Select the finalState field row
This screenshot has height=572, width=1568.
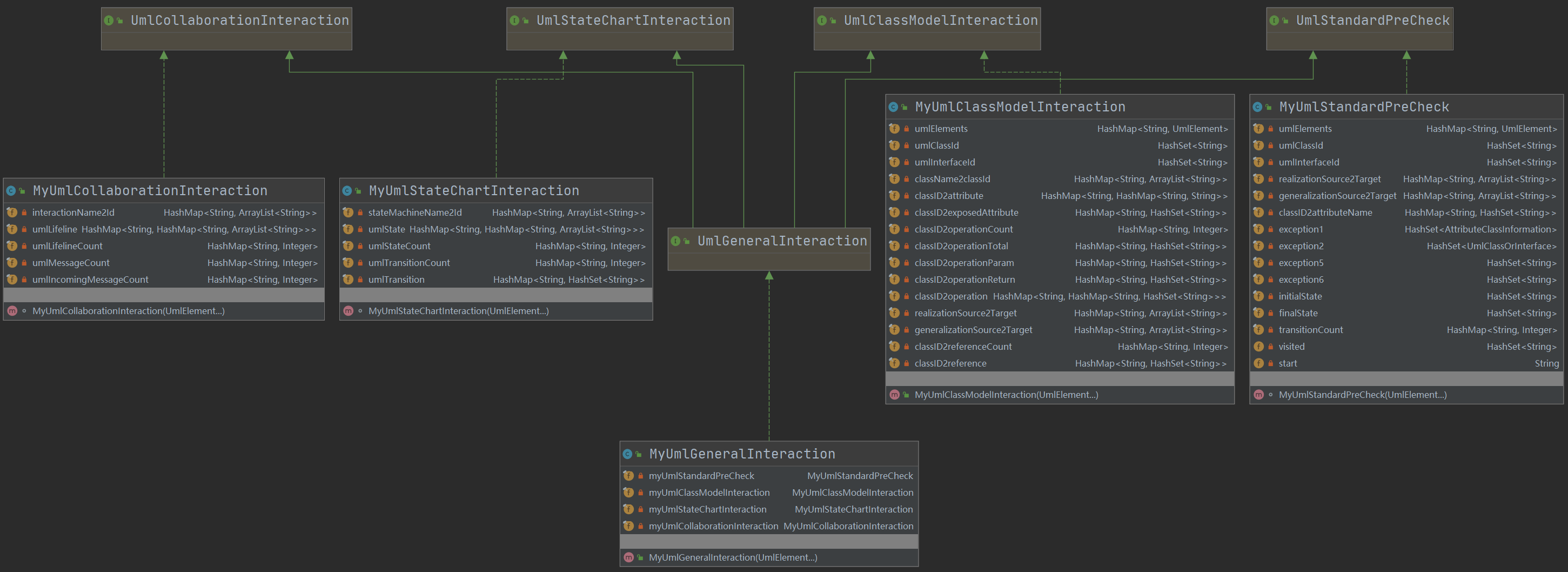(x=1406, y=313)
